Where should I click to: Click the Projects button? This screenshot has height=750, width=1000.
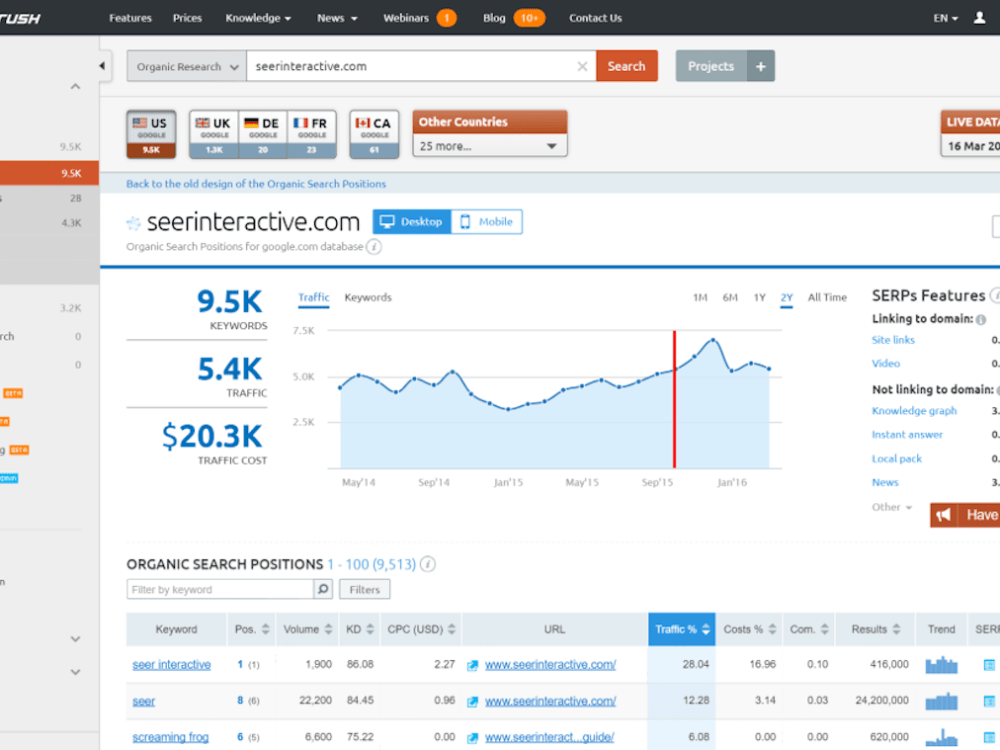711,66
